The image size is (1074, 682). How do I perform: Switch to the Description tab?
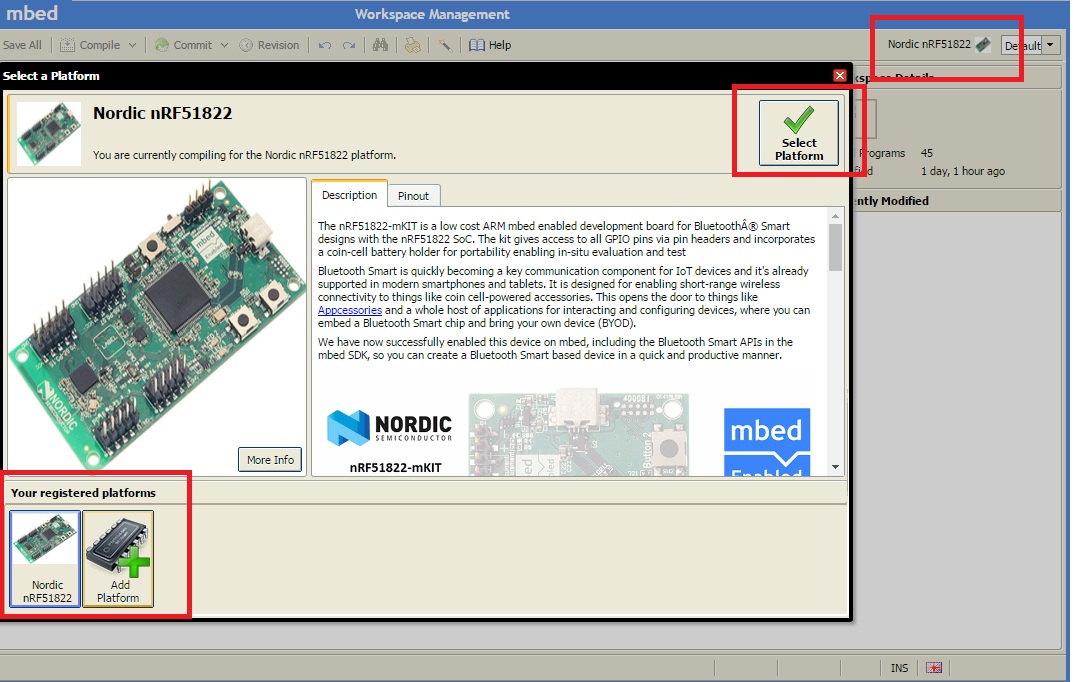pos(349,195)
